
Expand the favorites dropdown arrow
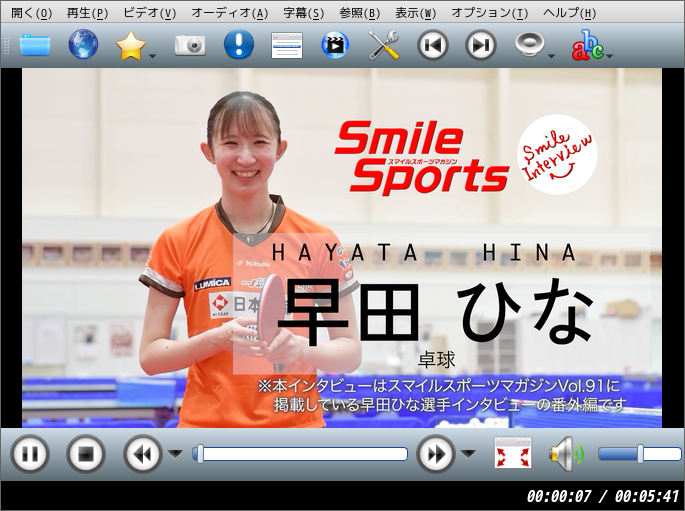coord(152,56)
